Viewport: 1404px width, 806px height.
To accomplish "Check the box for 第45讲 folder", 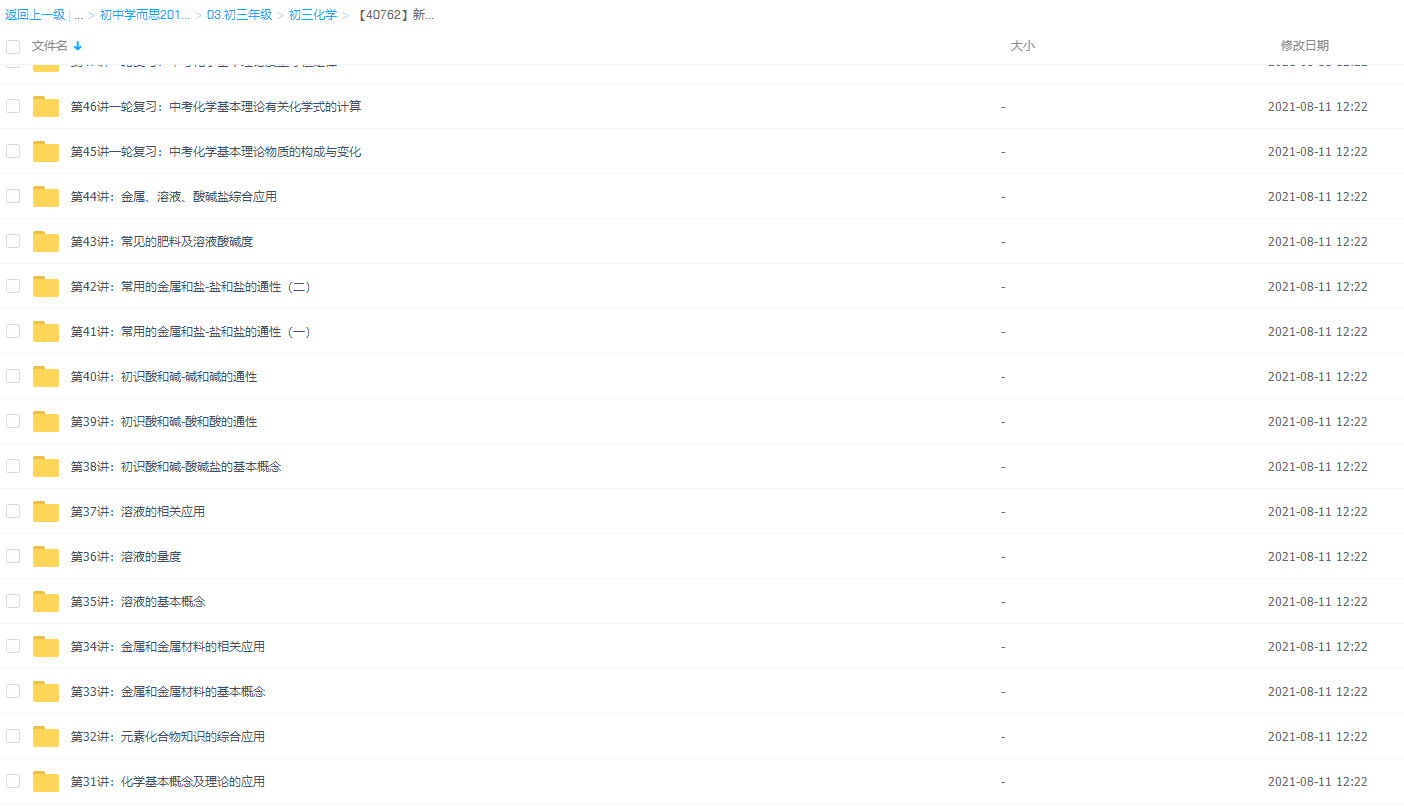I will click(x=13, y=151).
